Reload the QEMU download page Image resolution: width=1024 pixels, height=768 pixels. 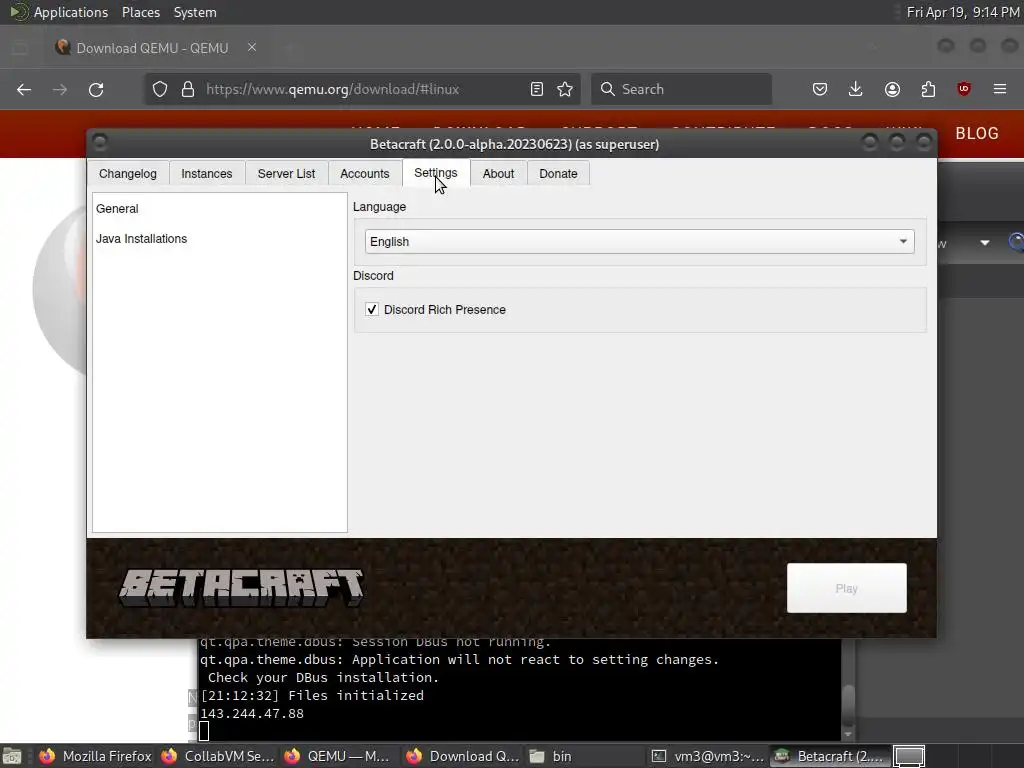coord(96,89)
